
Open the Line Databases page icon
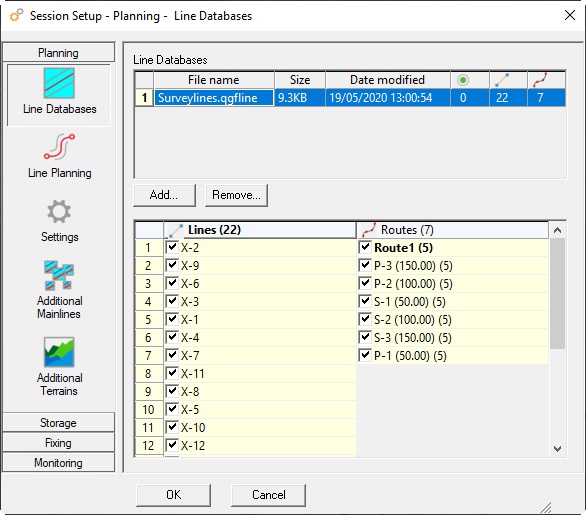[x=59, y=83]
